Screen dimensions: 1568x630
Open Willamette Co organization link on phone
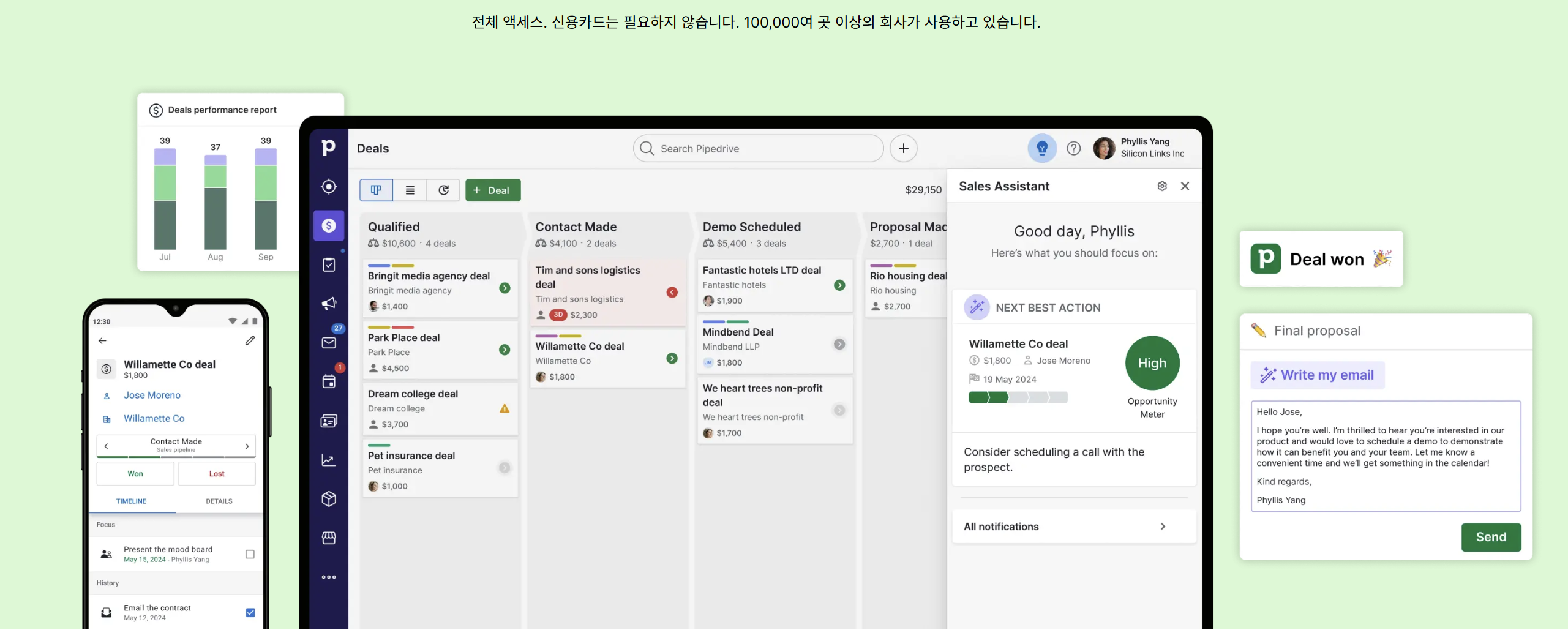(x=154, y=419)
